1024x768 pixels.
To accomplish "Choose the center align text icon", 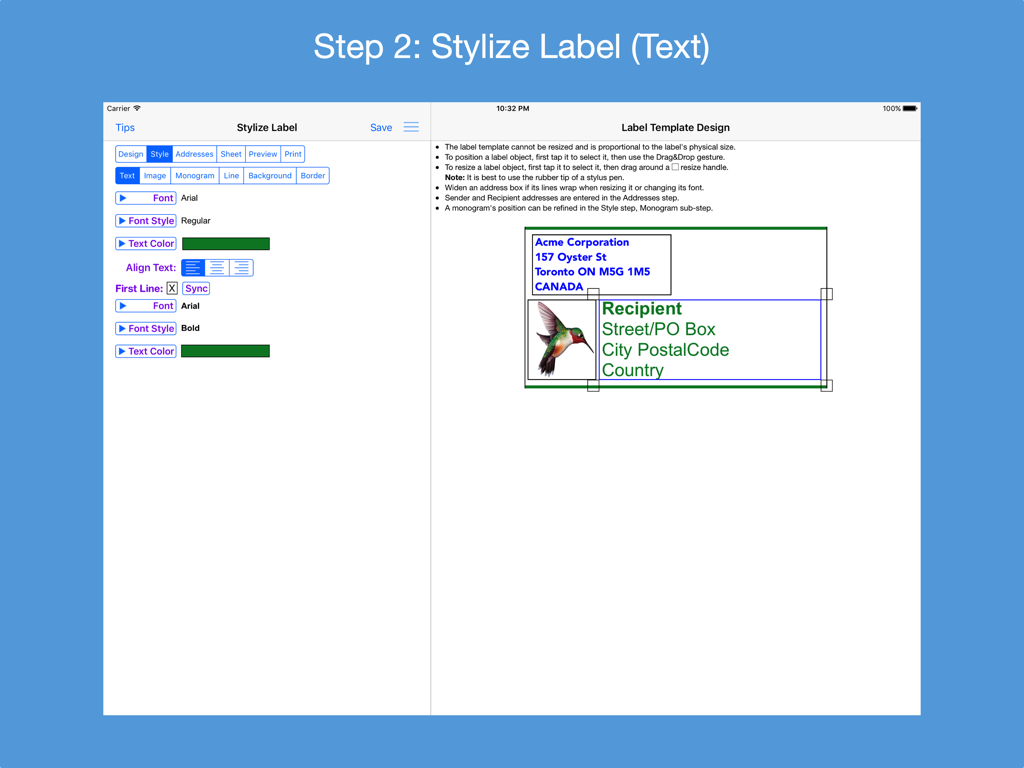I will coord(217,267).
